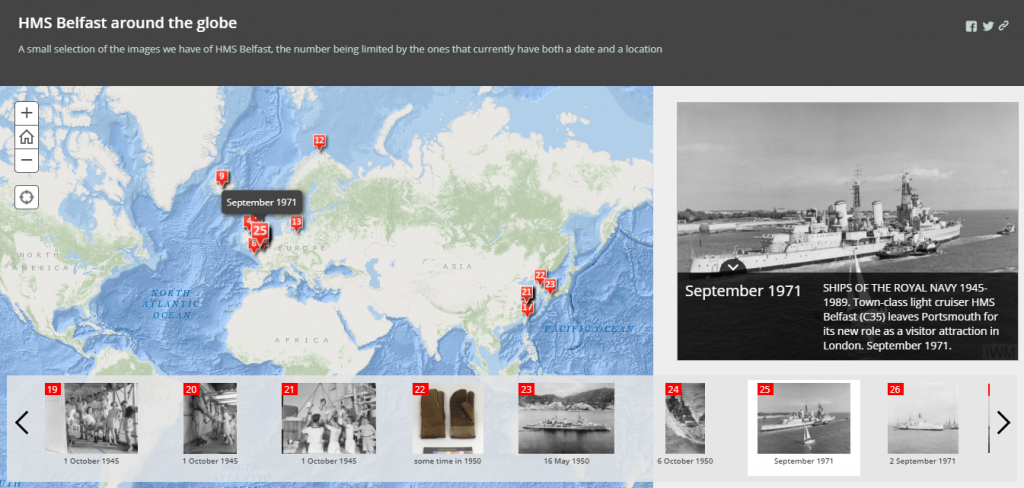Open thumbnail 26 dated 2 September 1971
The image size is (1024, 488).
point(922,418)
